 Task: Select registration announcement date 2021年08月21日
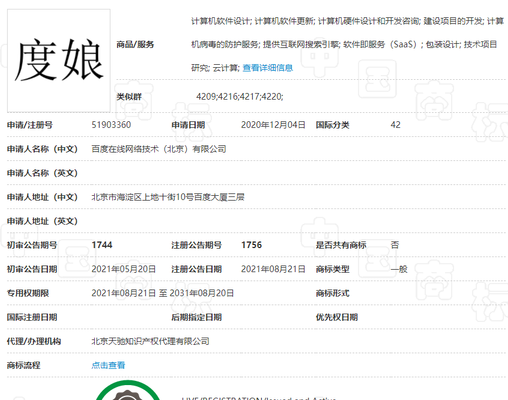273,269
